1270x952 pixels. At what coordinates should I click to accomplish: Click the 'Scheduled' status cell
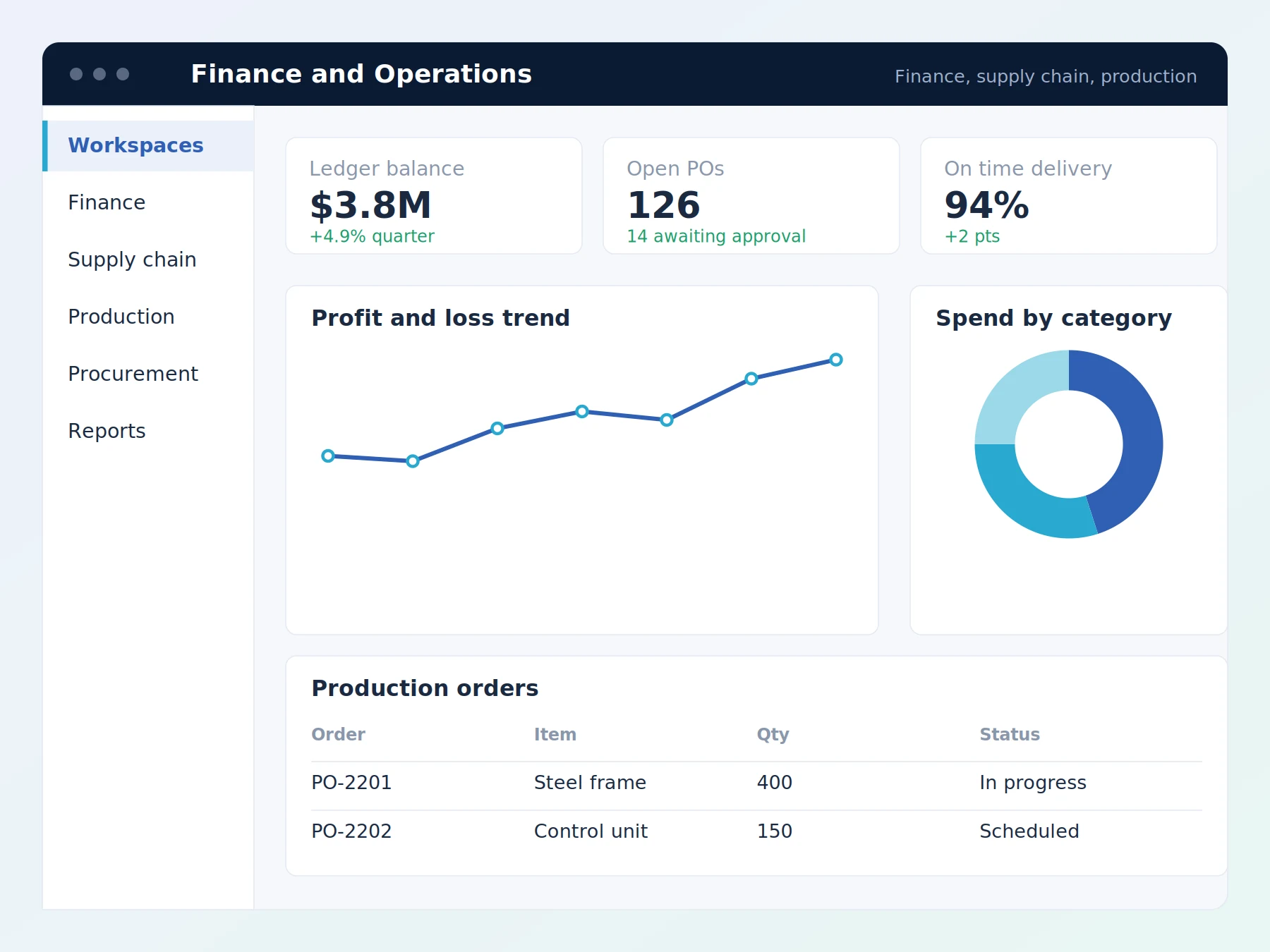1029,831
